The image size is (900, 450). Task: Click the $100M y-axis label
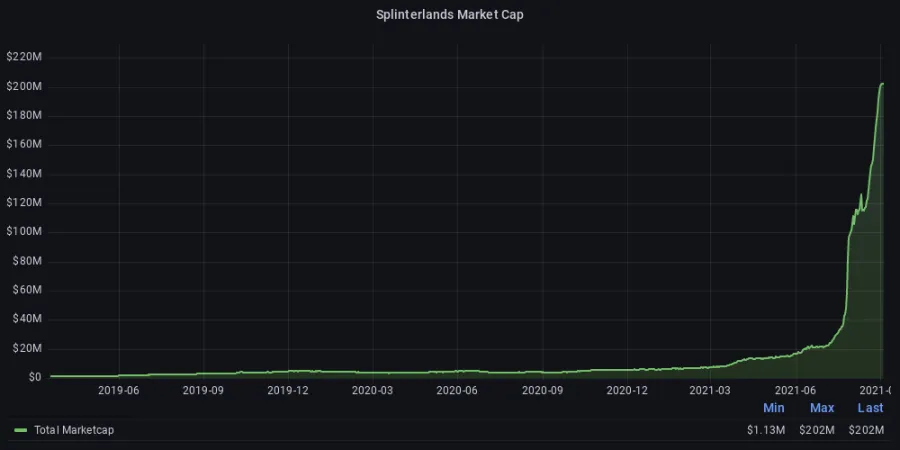click(24, 231)
